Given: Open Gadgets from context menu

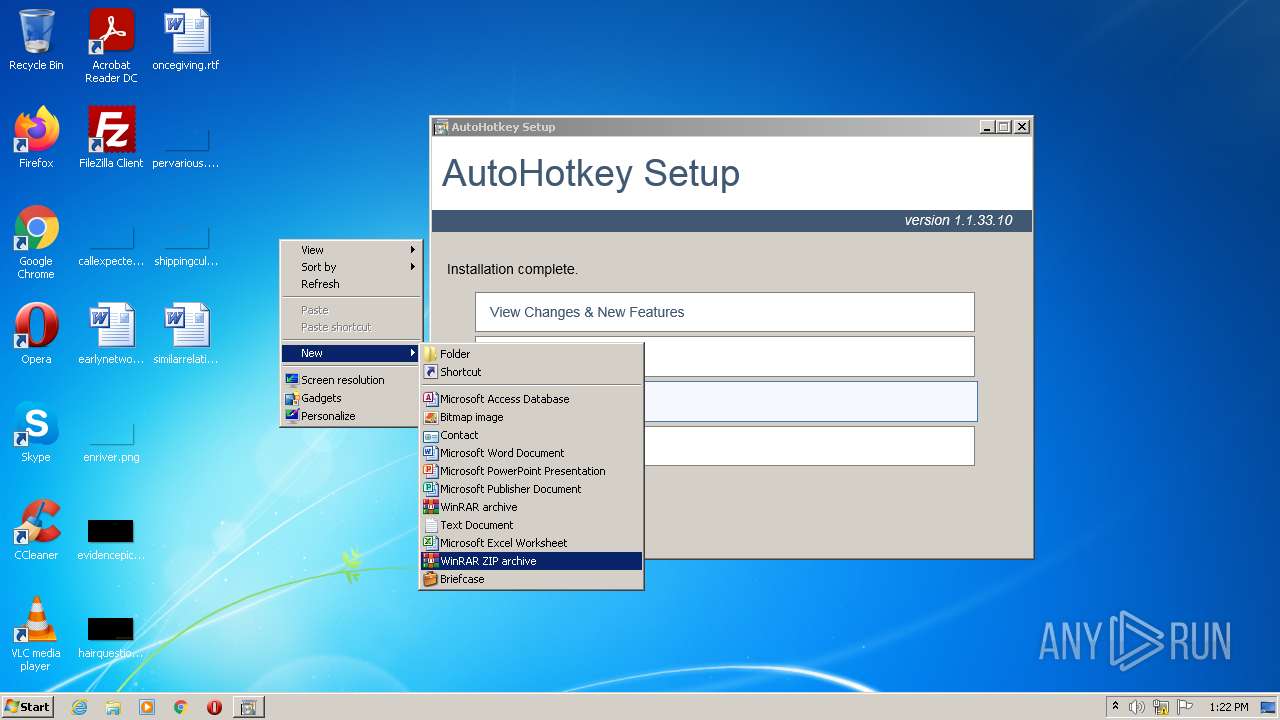Looking at the screenshot, I should tap(351, 398).
